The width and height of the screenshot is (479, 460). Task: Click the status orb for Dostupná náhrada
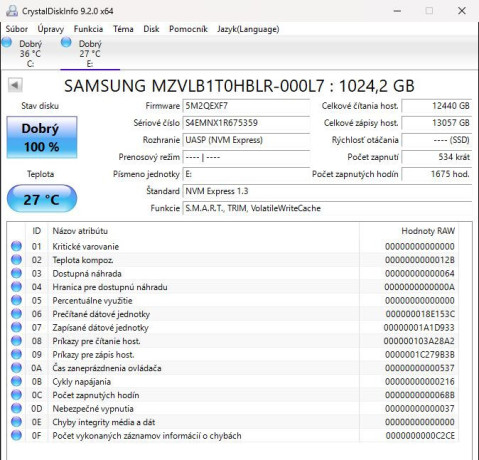tap(16, 273)
